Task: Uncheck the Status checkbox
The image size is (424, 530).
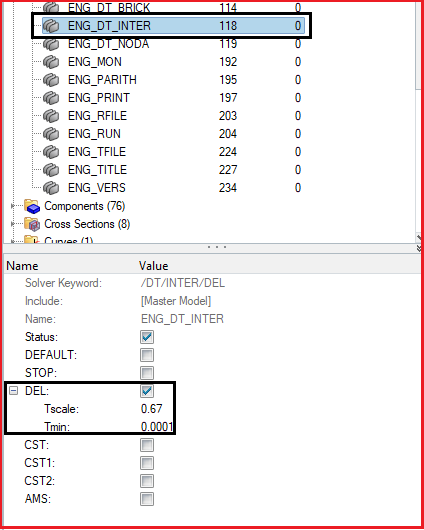Action: pyautogui.click(x=147, y=337)
